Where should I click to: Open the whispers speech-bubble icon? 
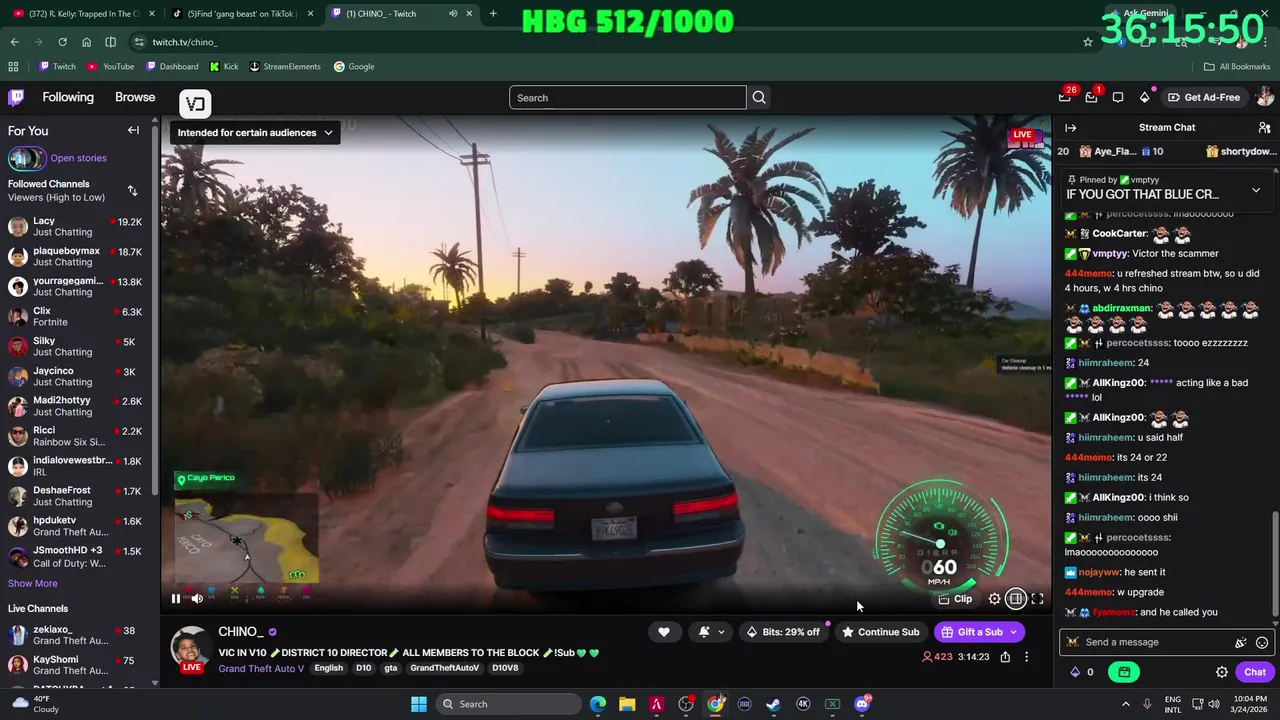[x=1118, y=97]
